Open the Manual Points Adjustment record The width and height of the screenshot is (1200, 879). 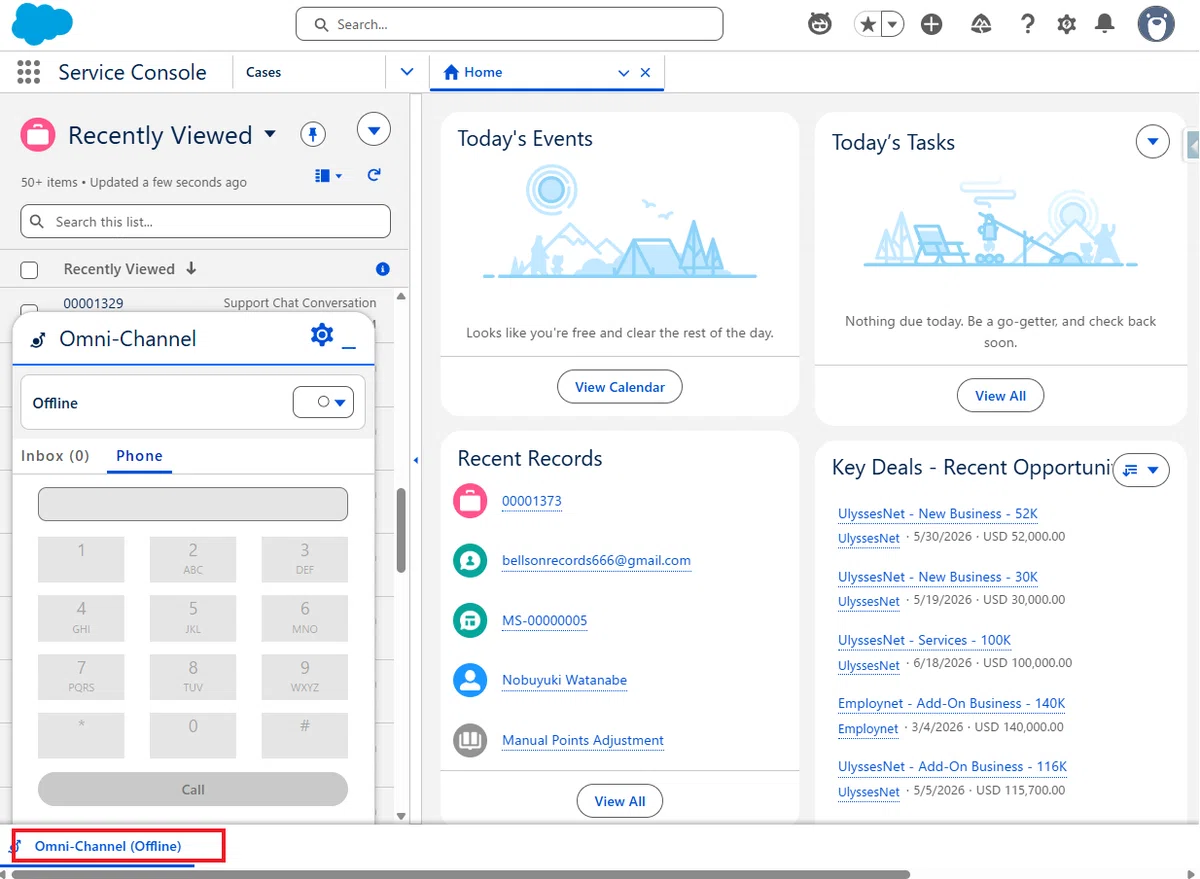tap(583, 740)
